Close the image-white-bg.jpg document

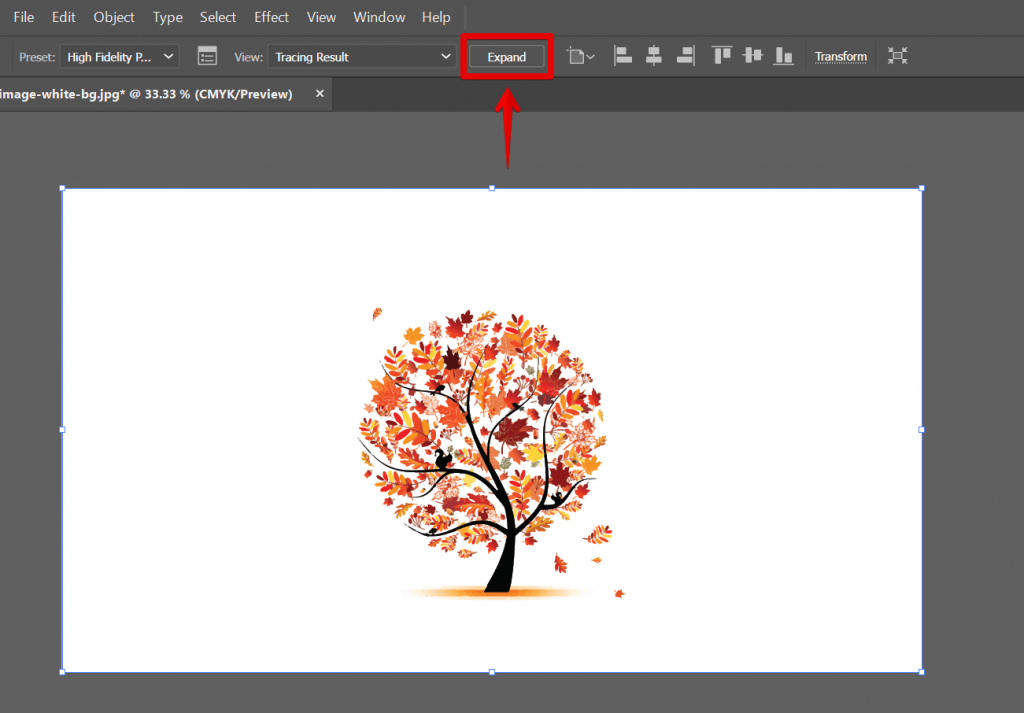(319, 93)
